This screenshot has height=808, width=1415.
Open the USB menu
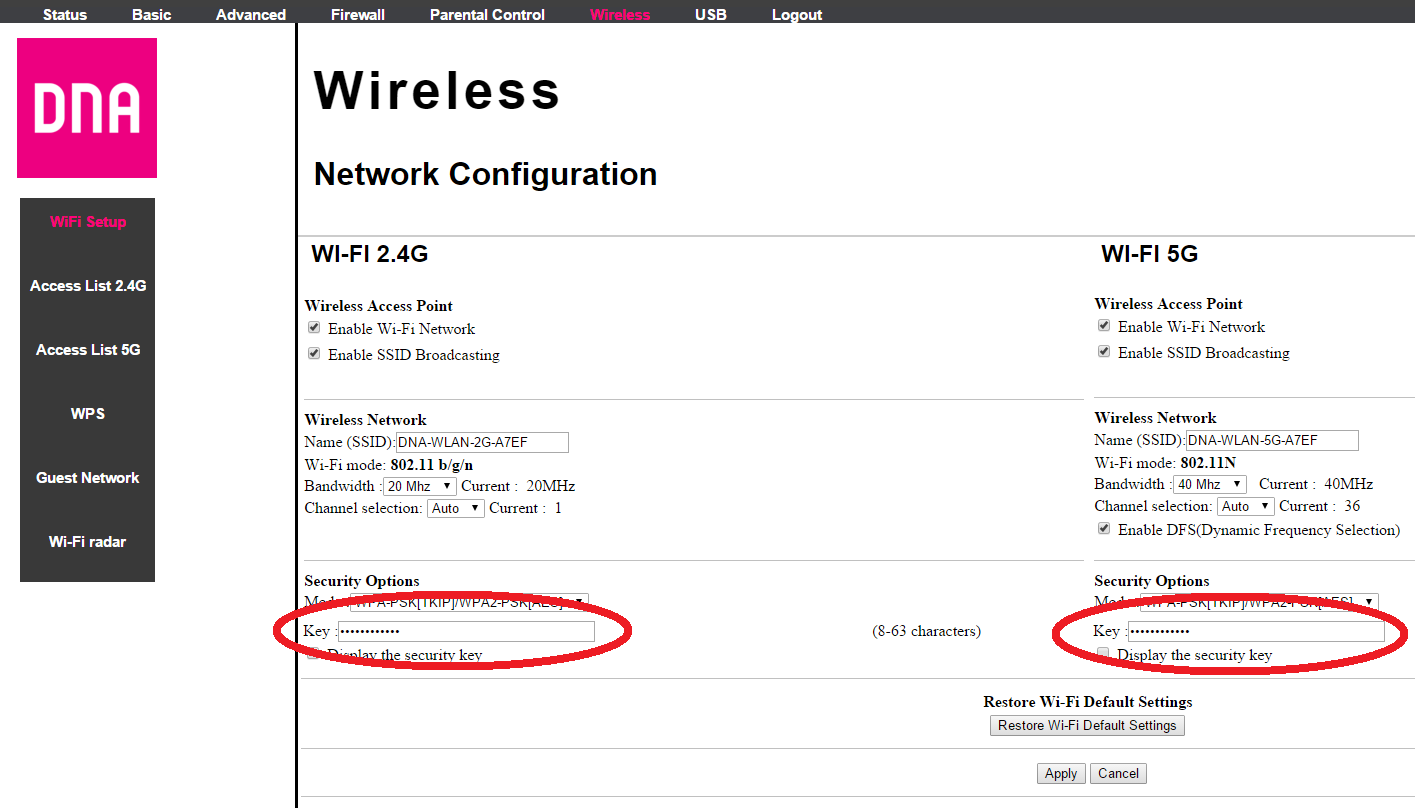[x=711, y=14]
